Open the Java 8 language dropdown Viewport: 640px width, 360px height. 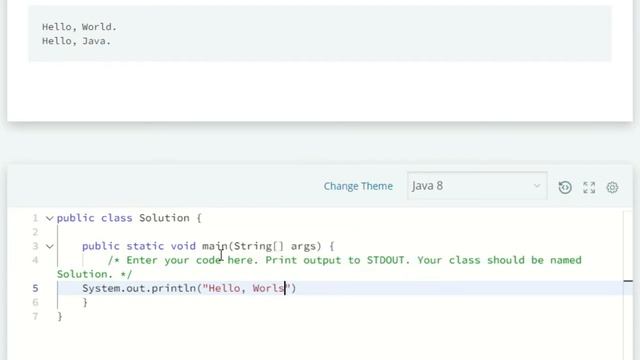[477, 186]
